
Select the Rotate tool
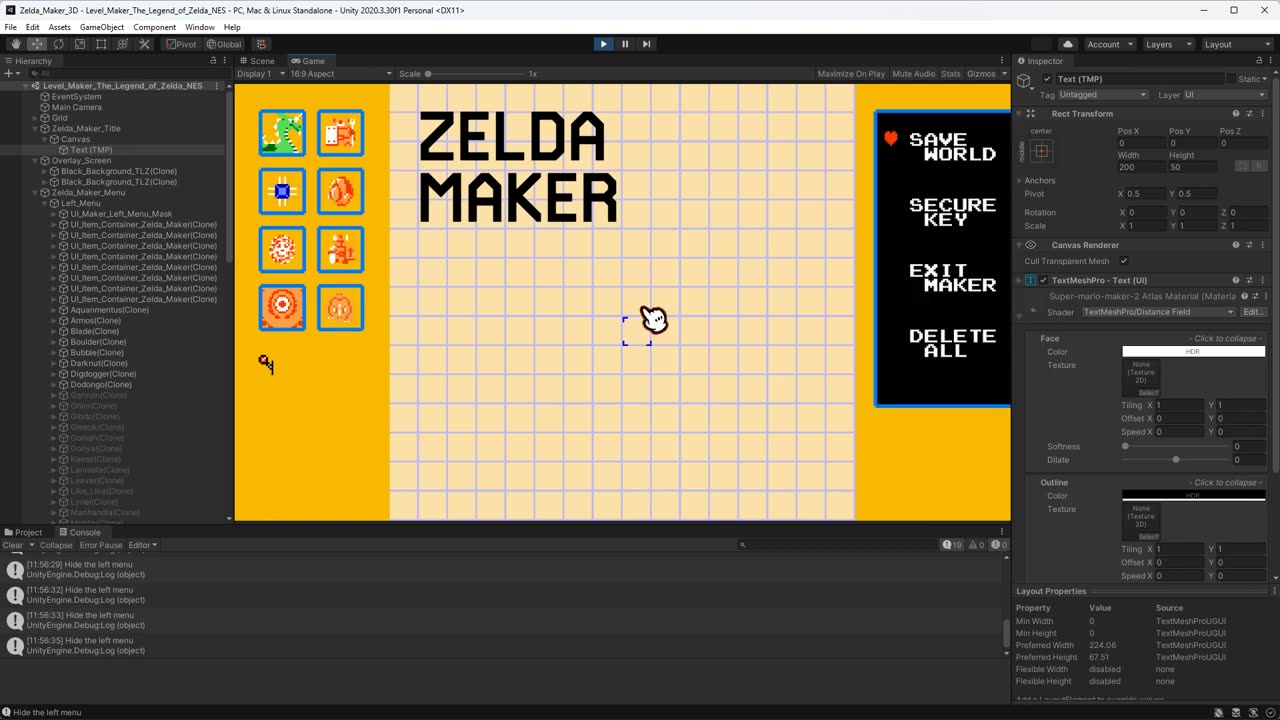[59, 44]
